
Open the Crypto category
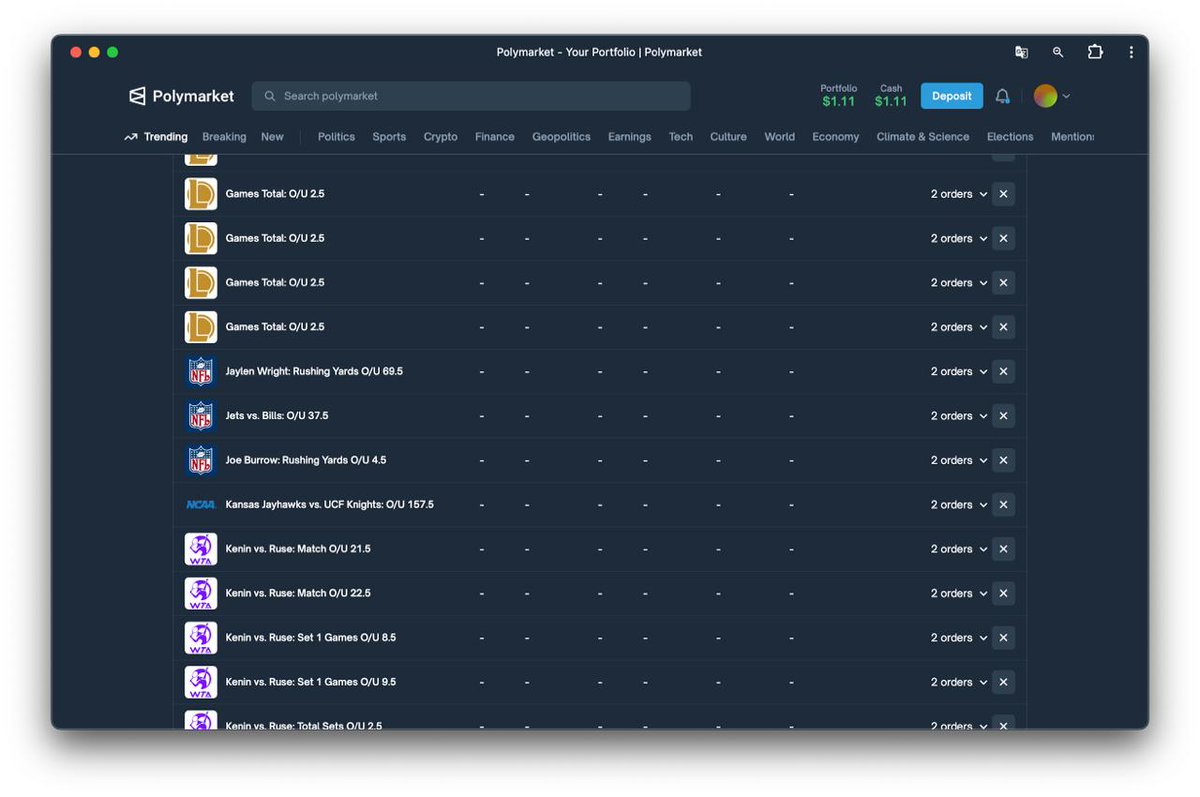[440, 137]
